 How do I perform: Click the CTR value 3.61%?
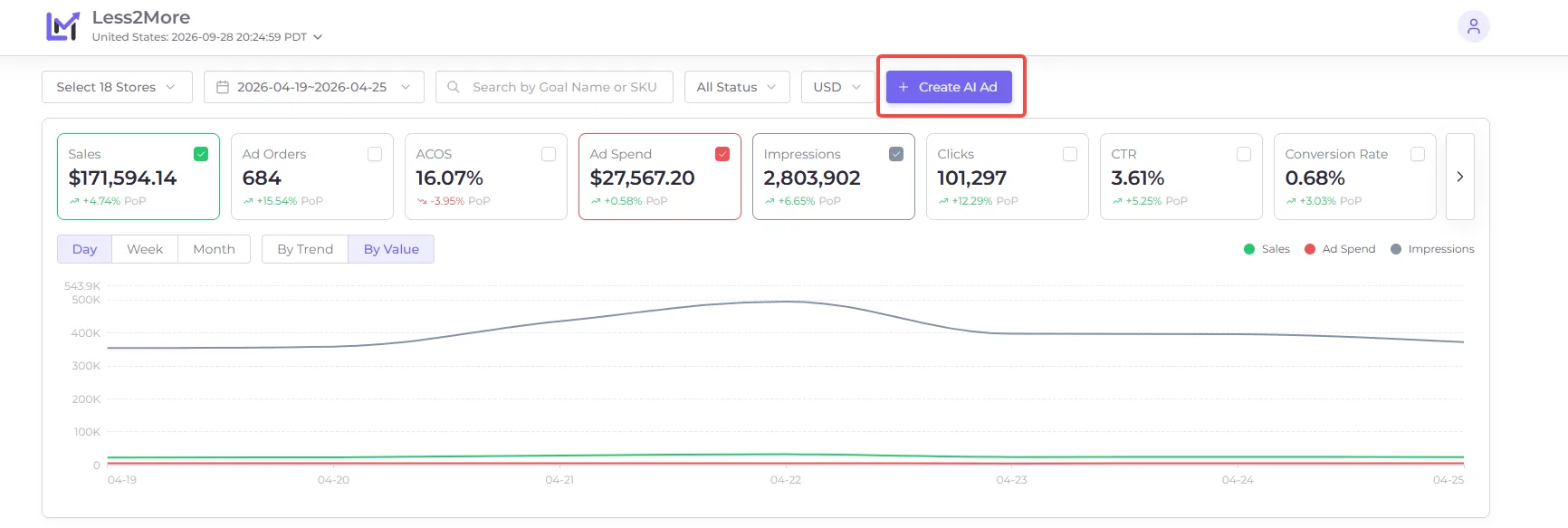tap(1138, 178)
